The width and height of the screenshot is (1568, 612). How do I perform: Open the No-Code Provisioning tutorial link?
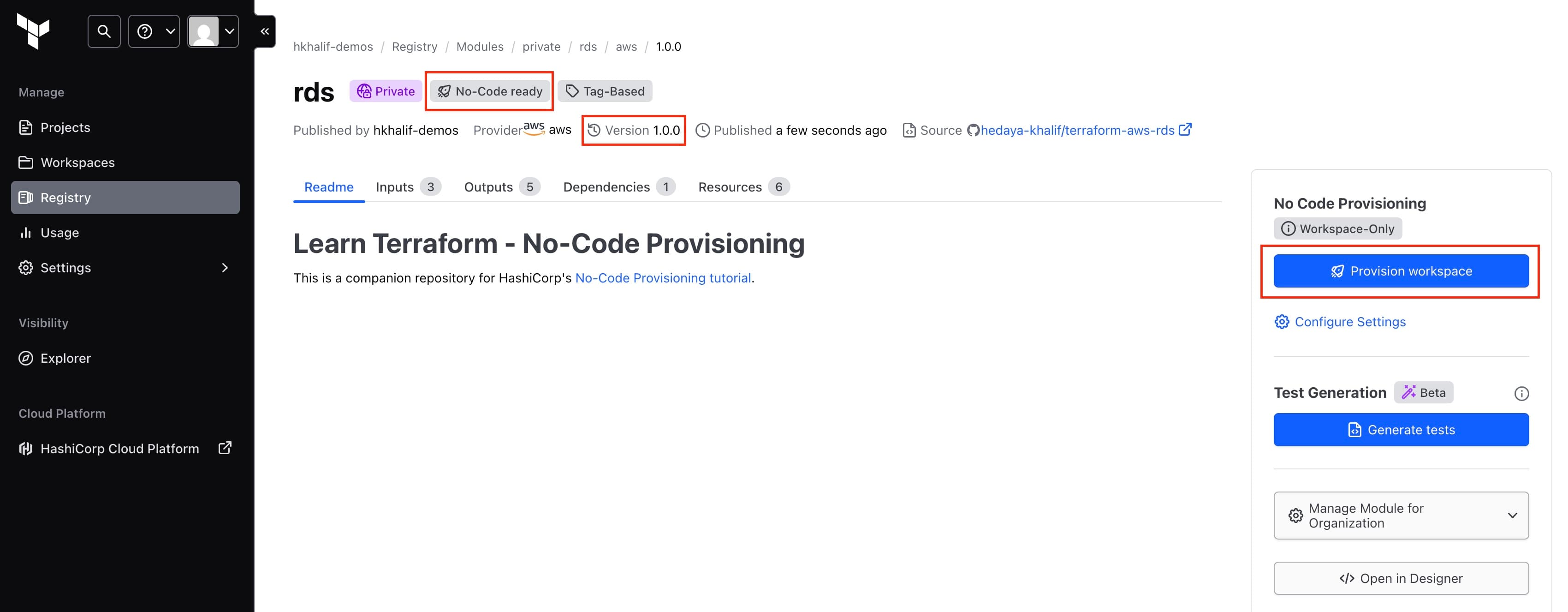pos(662,278)
